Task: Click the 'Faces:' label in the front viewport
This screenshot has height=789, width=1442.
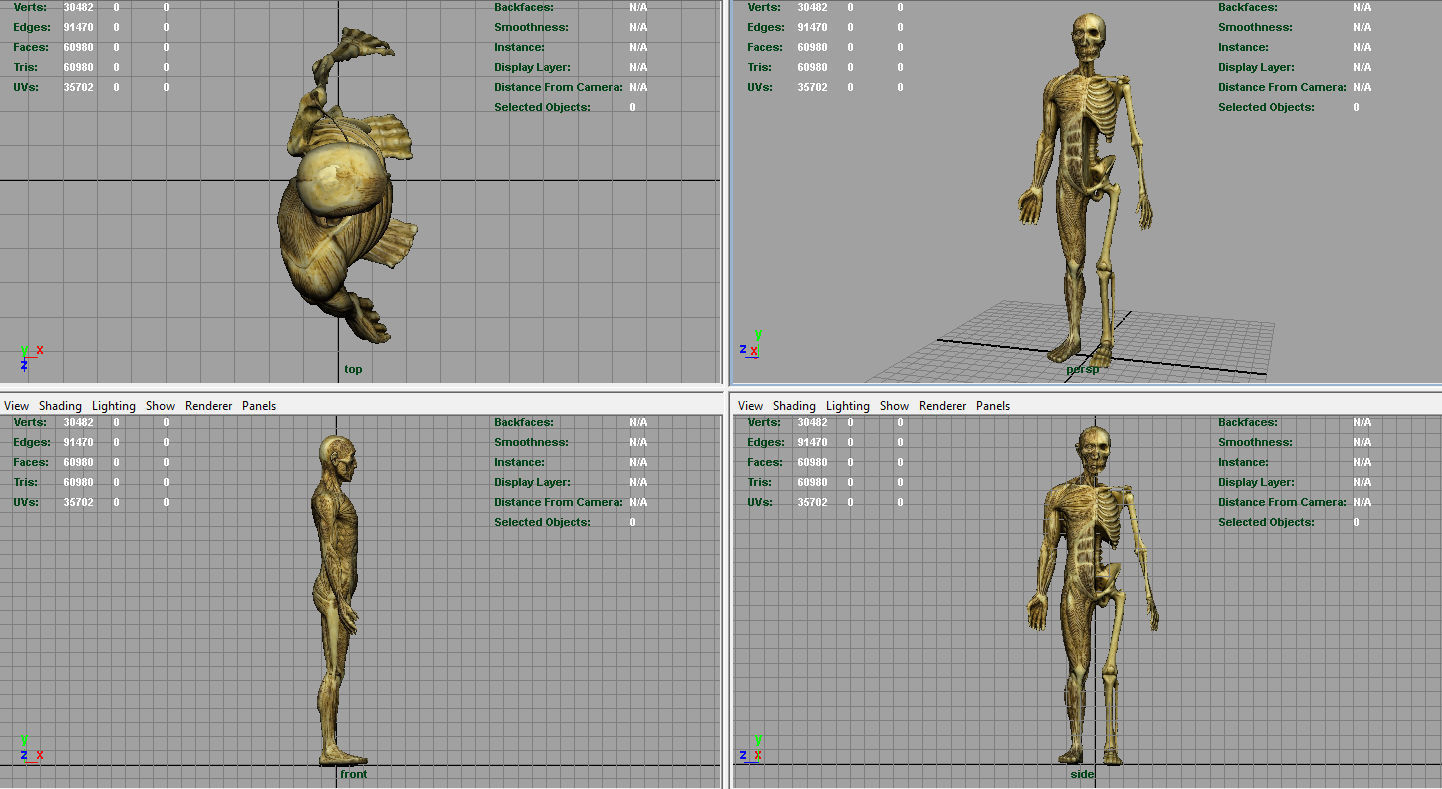Action: (x=31, y=462)
